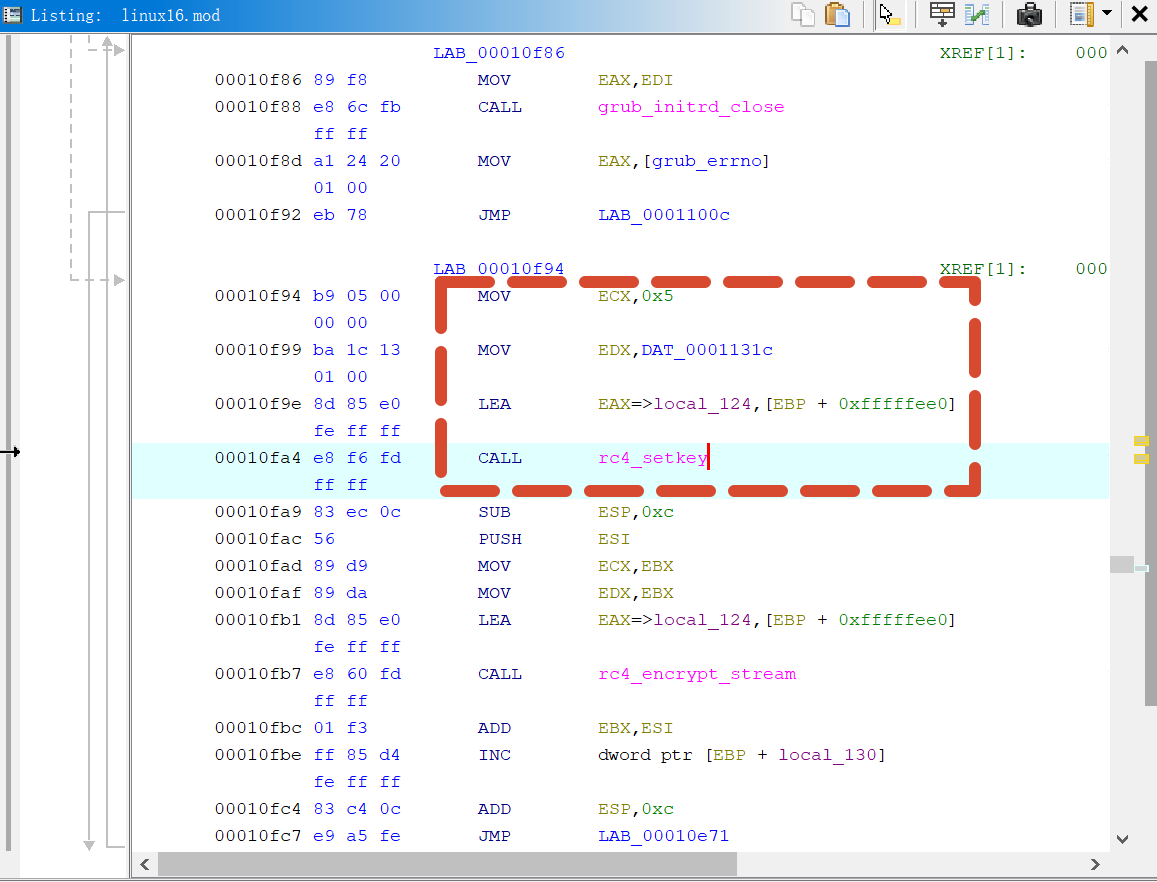Screen dimensions: 1157x882
Task: Open the diff view for another program
Action: [x=977, y=15]
